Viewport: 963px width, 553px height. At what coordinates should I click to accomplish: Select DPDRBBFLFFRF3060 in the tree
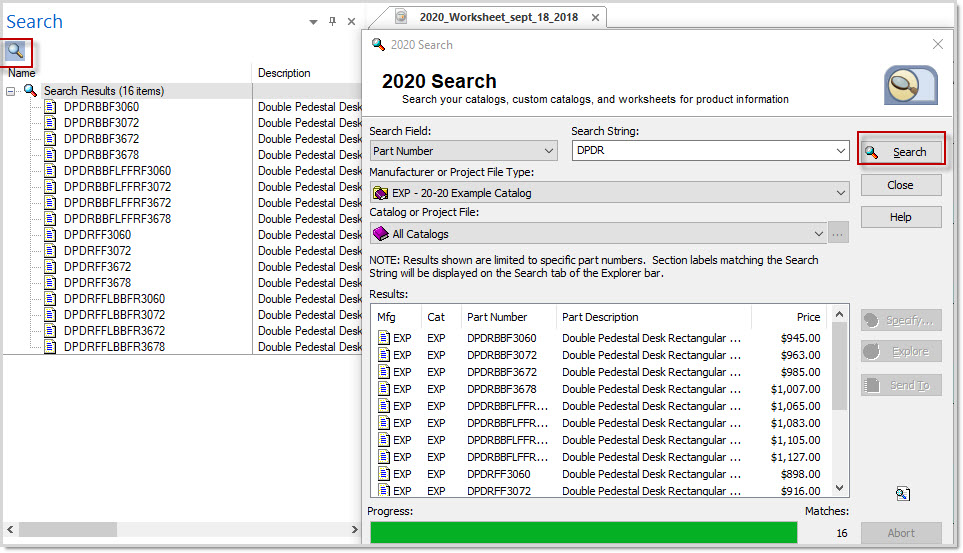(x=117, y=171)
